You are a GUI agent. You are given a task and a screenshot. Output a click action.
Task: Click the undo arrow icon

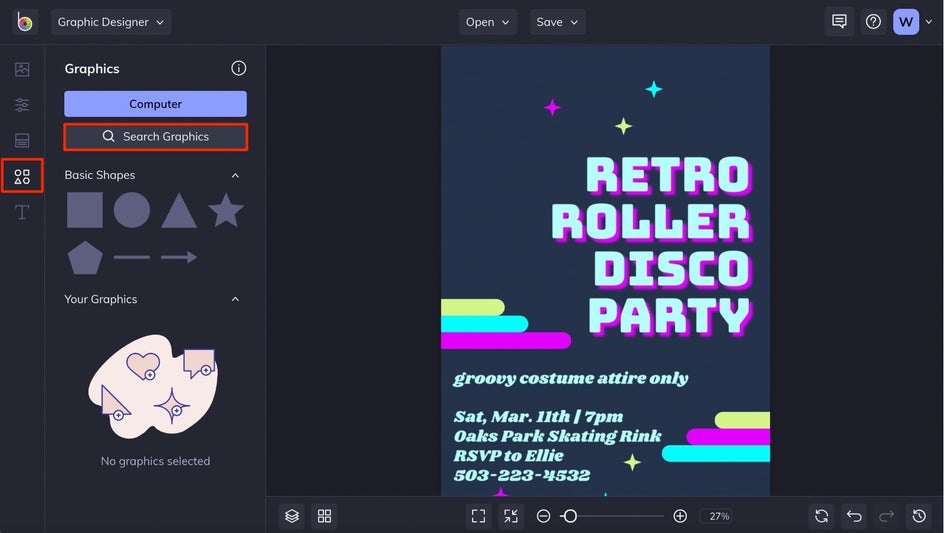[x=854, y=516]
